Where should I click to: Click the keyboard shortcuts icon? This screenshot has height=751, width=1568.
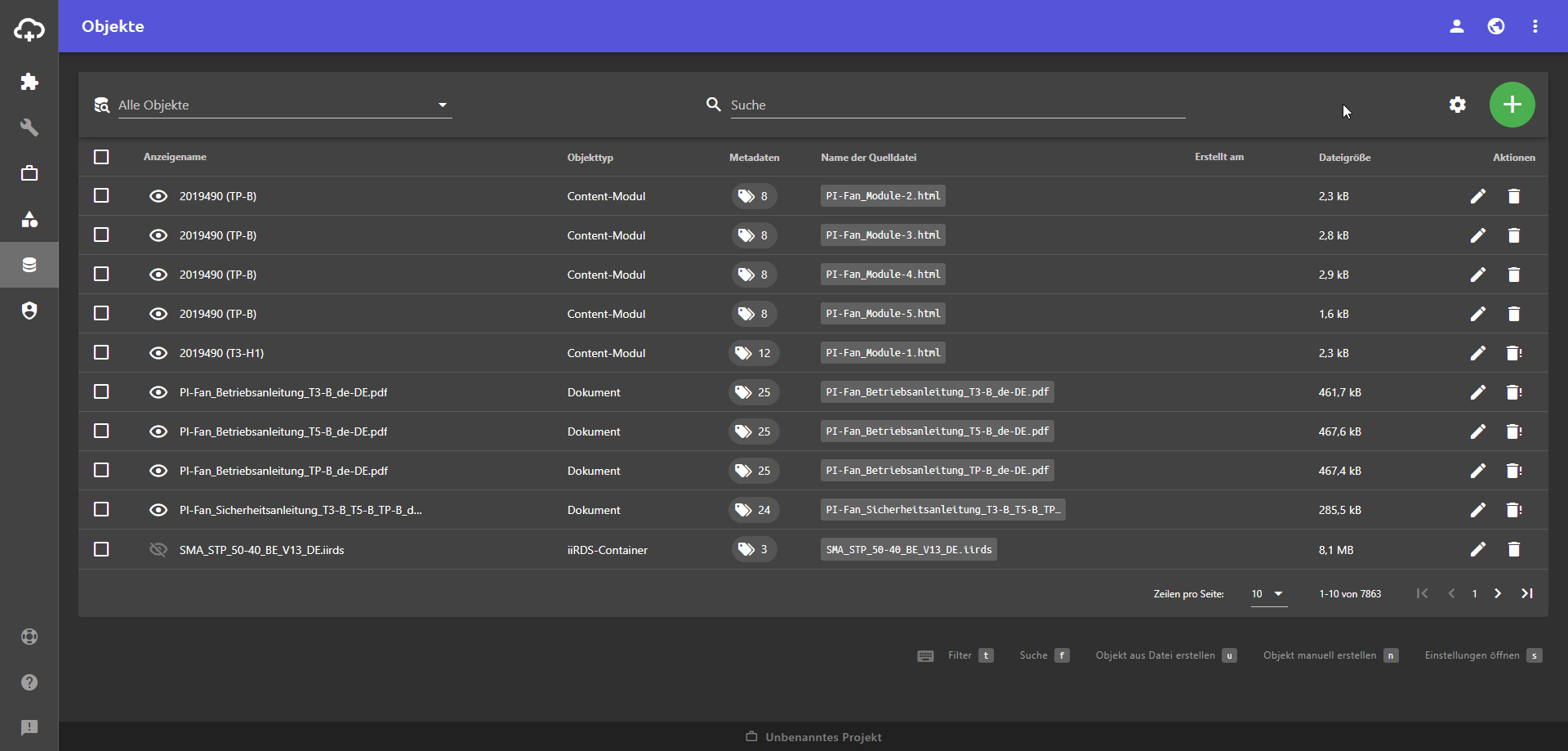point(925,656)
